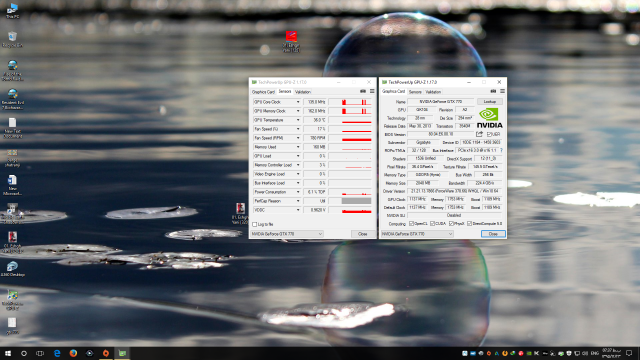Open the Fan Speed (RPM) sensor dropdown
Viewport: 640px width, 360px height.
tap(298, 138)
